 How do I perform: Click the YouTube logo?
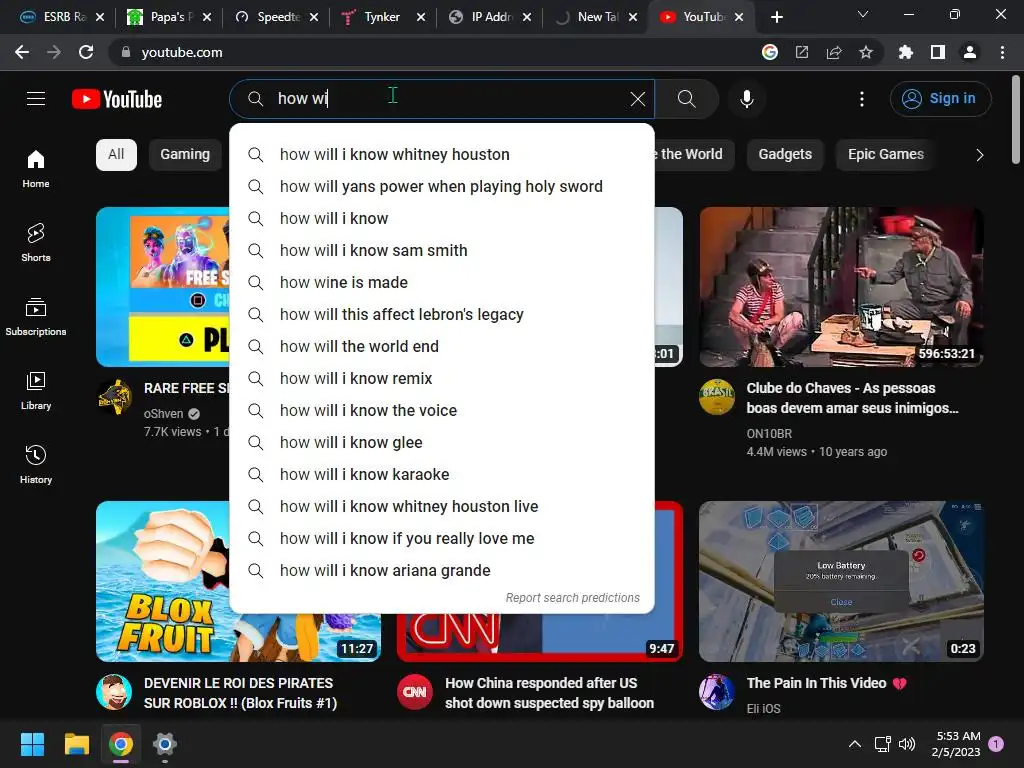117,99
